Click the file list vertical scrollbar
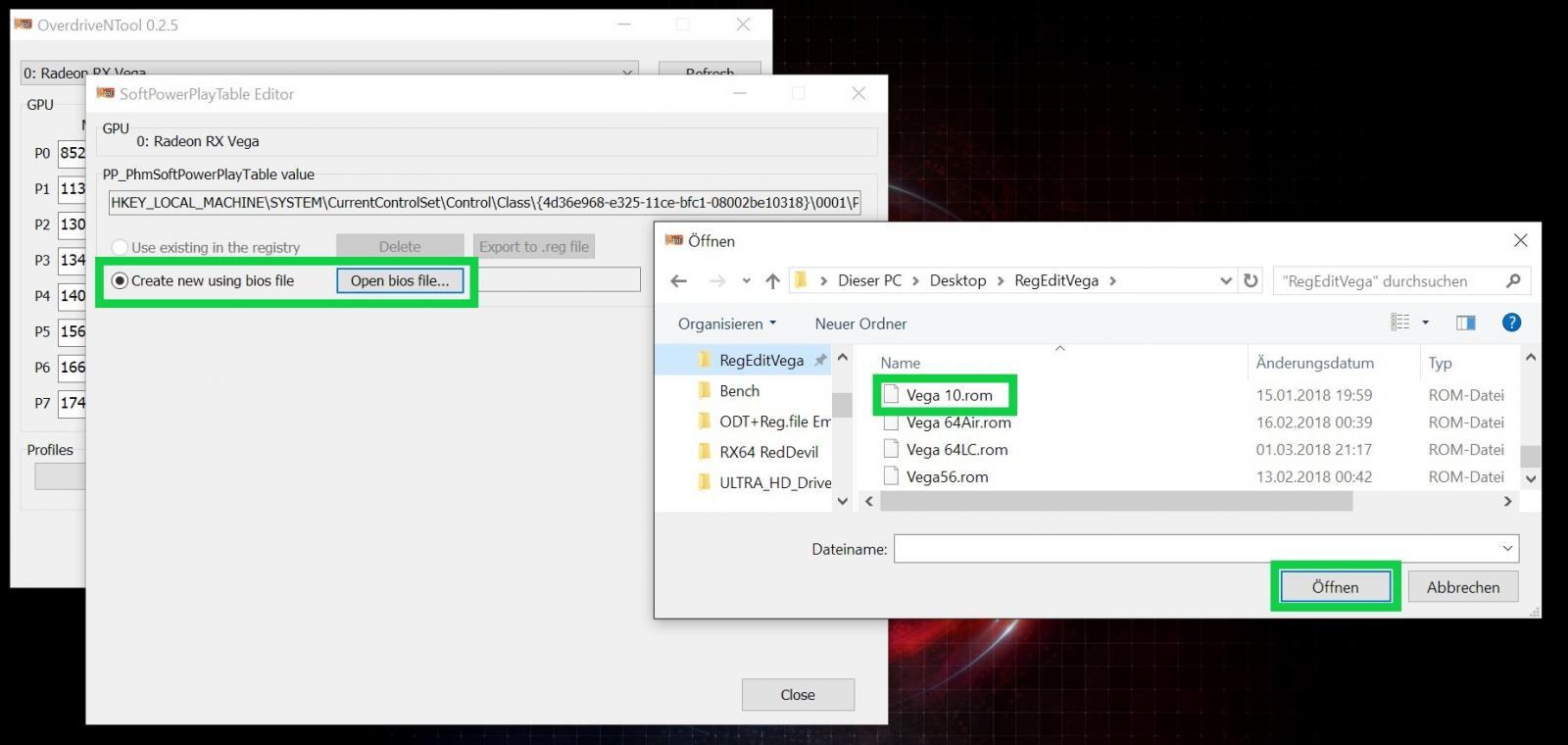 [x=1530, y=456]
